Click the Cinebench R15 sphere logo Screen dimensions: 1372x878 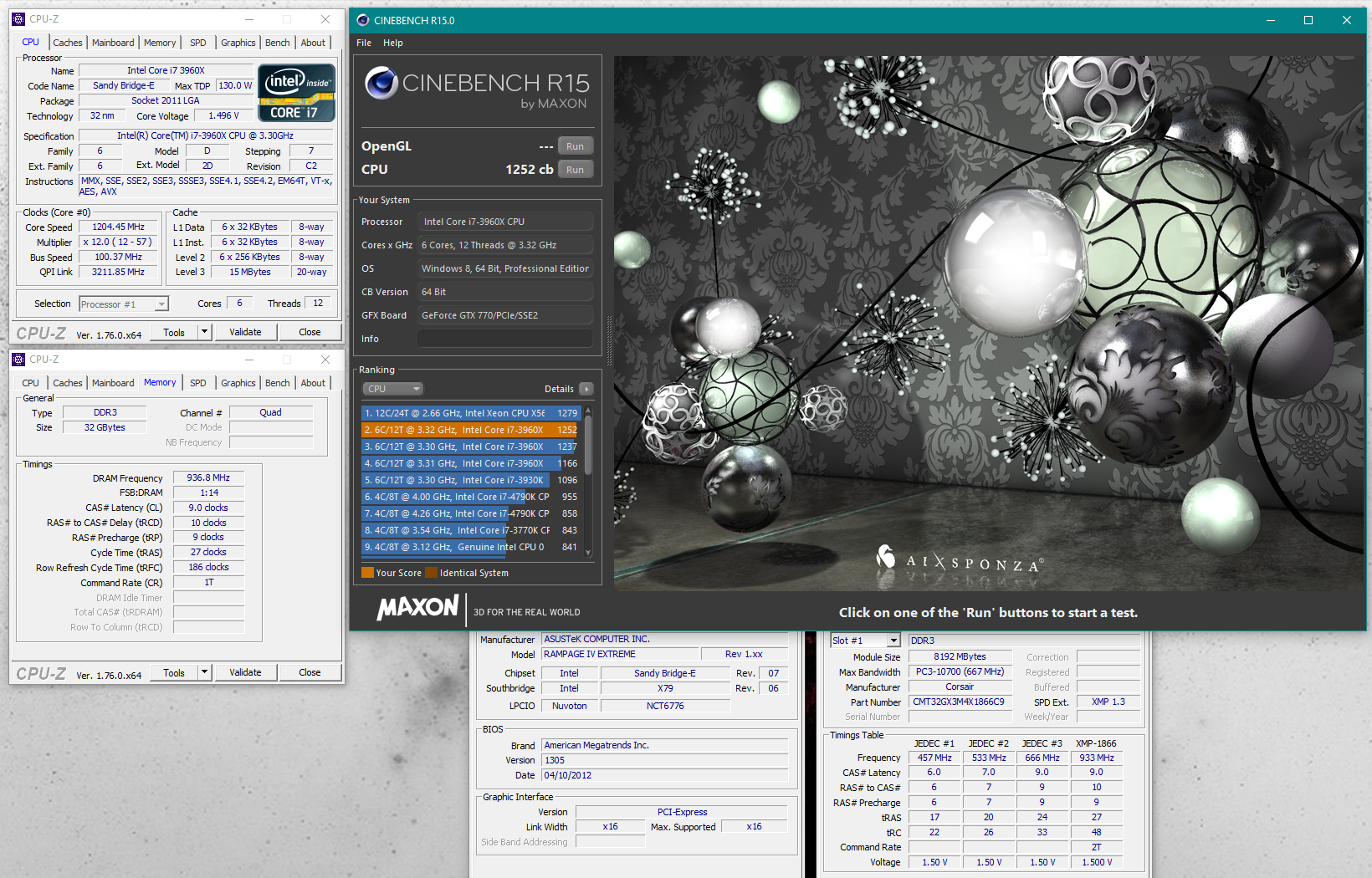pyautogui.click(x=381, y=82)
